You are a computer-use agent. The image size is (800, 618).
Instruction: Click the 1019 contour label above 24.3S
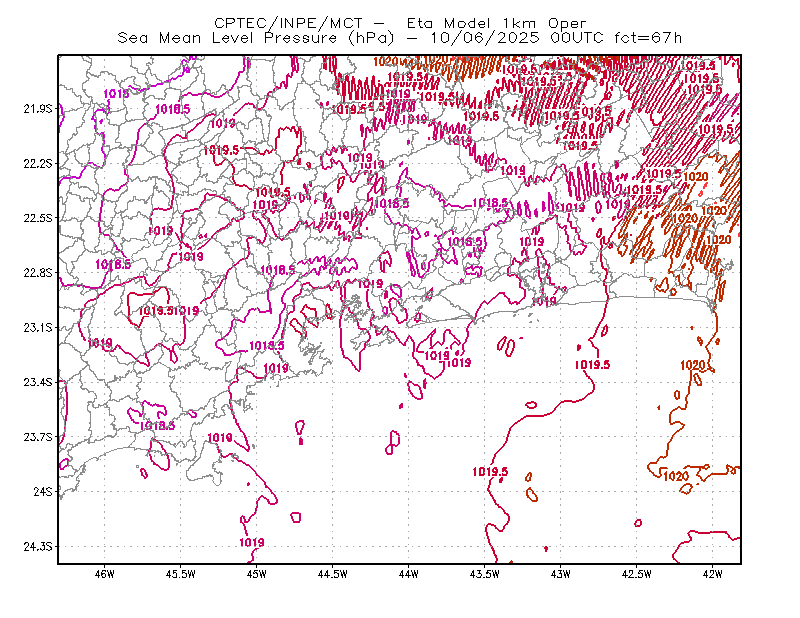pos(252,542)
